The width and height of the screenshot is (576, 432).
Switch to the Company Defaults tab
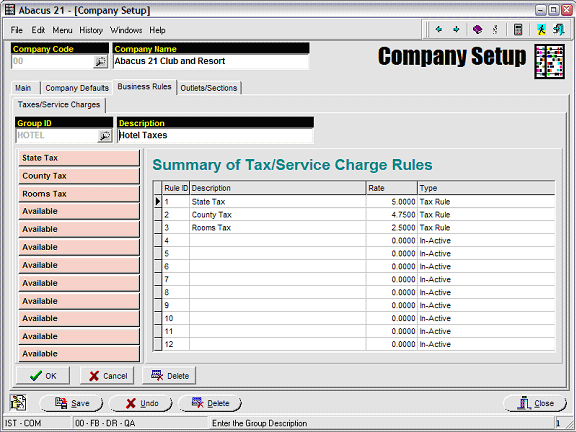[77, 88]
